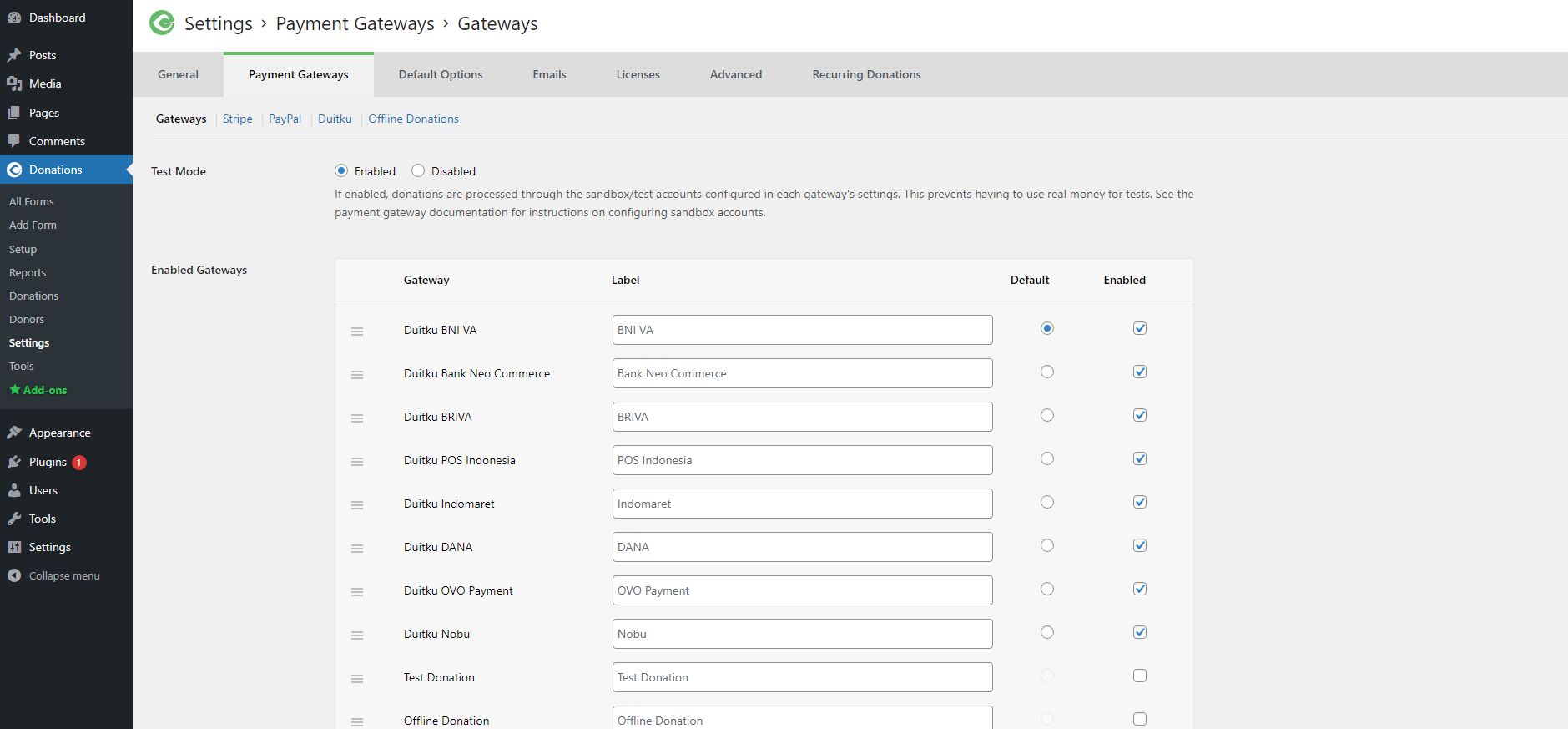Click the green GiveWP logo in header

(162, 23)
